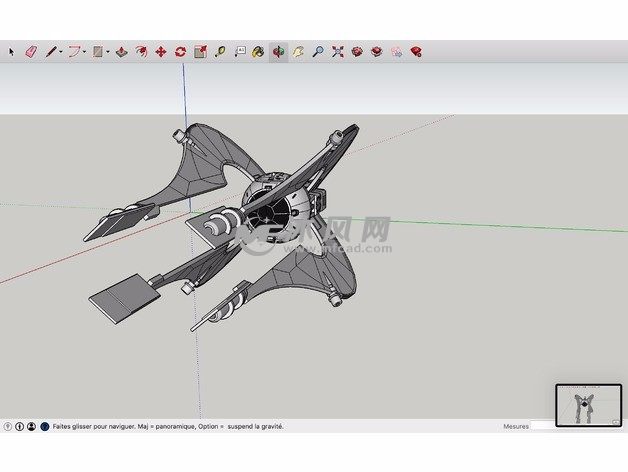Open the 3D Warehouse
Screen dimensions: 628x472
[357, 51]
